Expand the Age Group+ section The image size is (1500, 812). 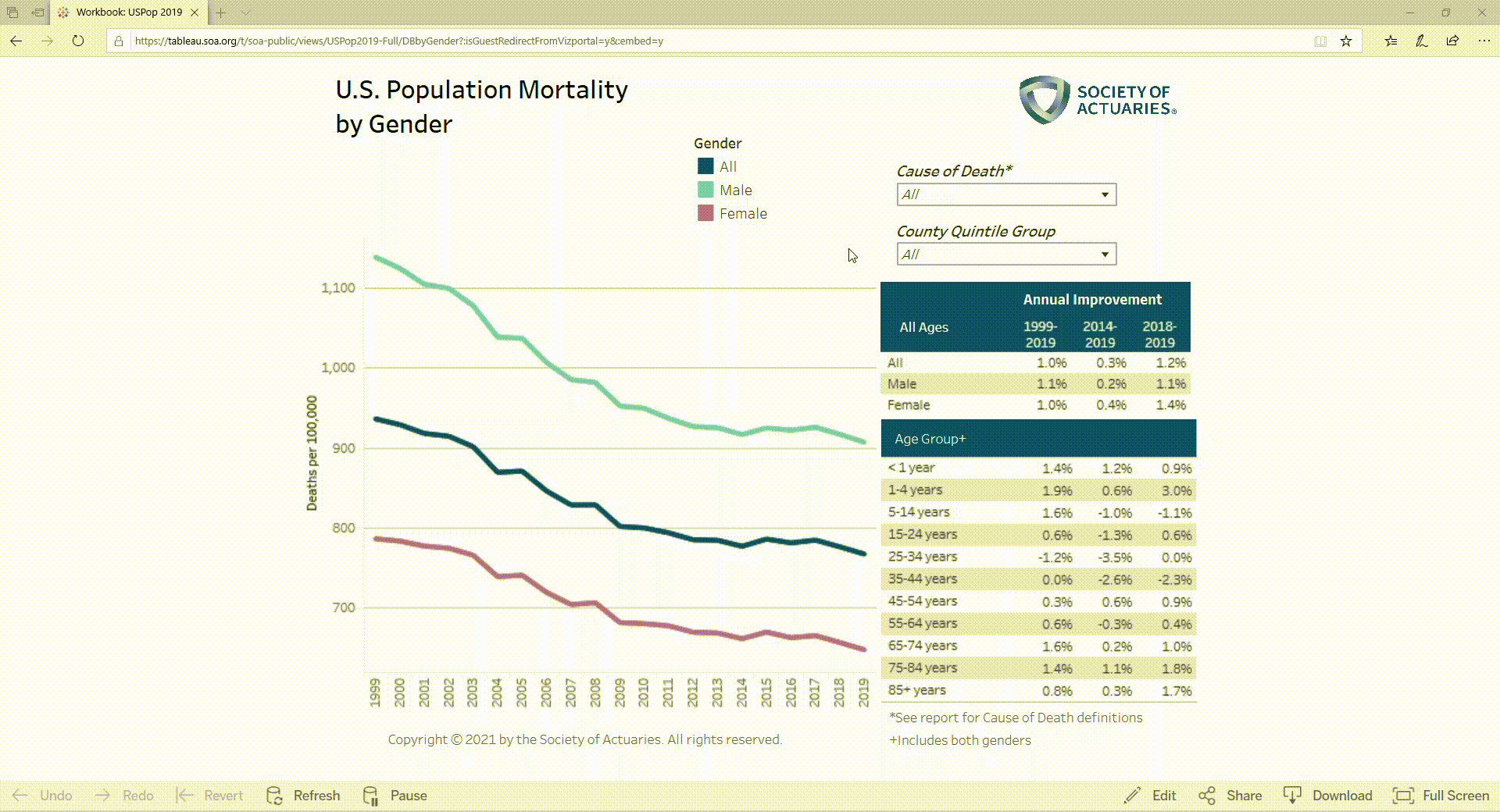click(x=930, y=438)
